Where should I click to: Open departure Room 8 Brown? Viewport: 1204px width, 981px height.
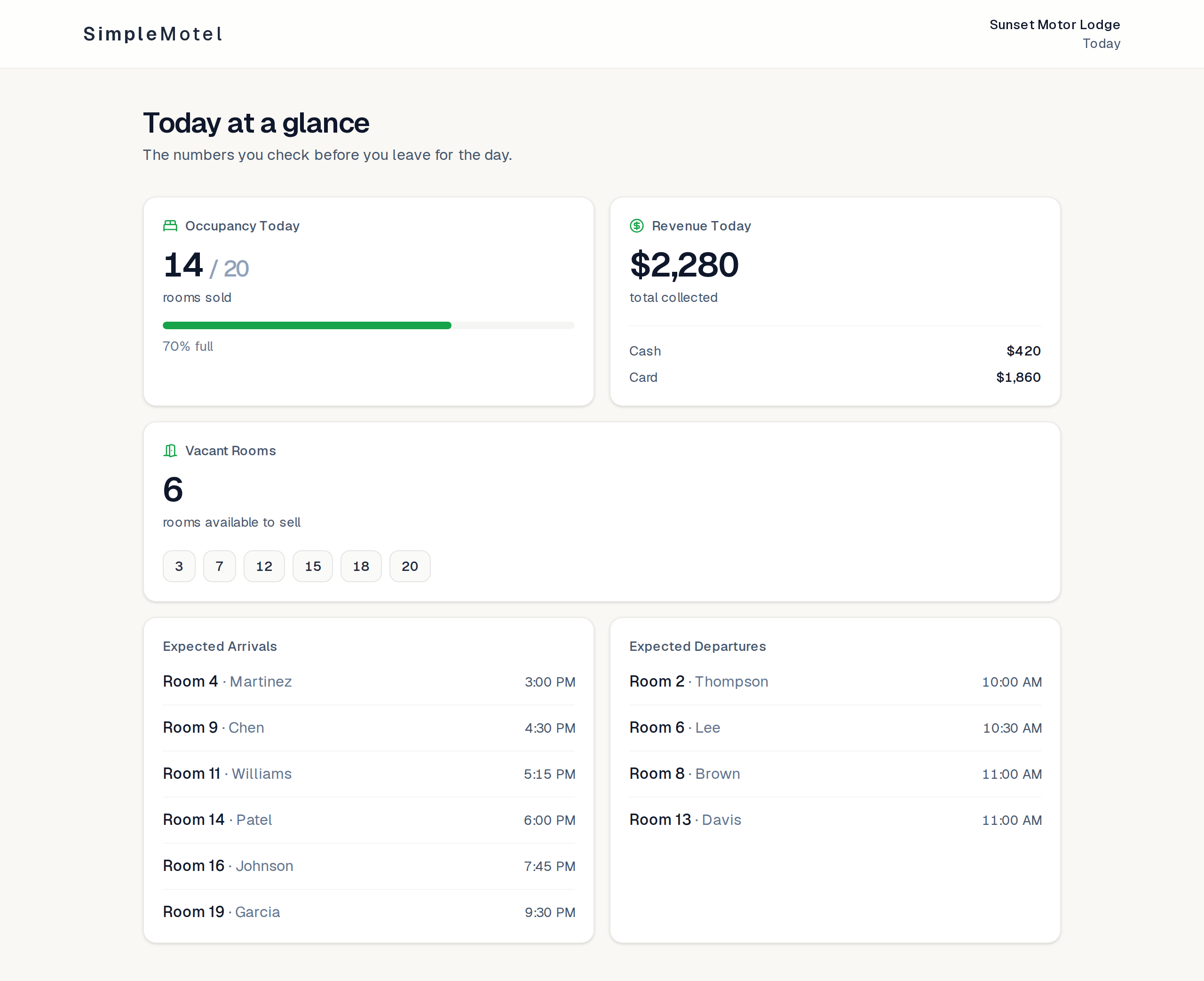pyautogui.click(x=835, y=774)
